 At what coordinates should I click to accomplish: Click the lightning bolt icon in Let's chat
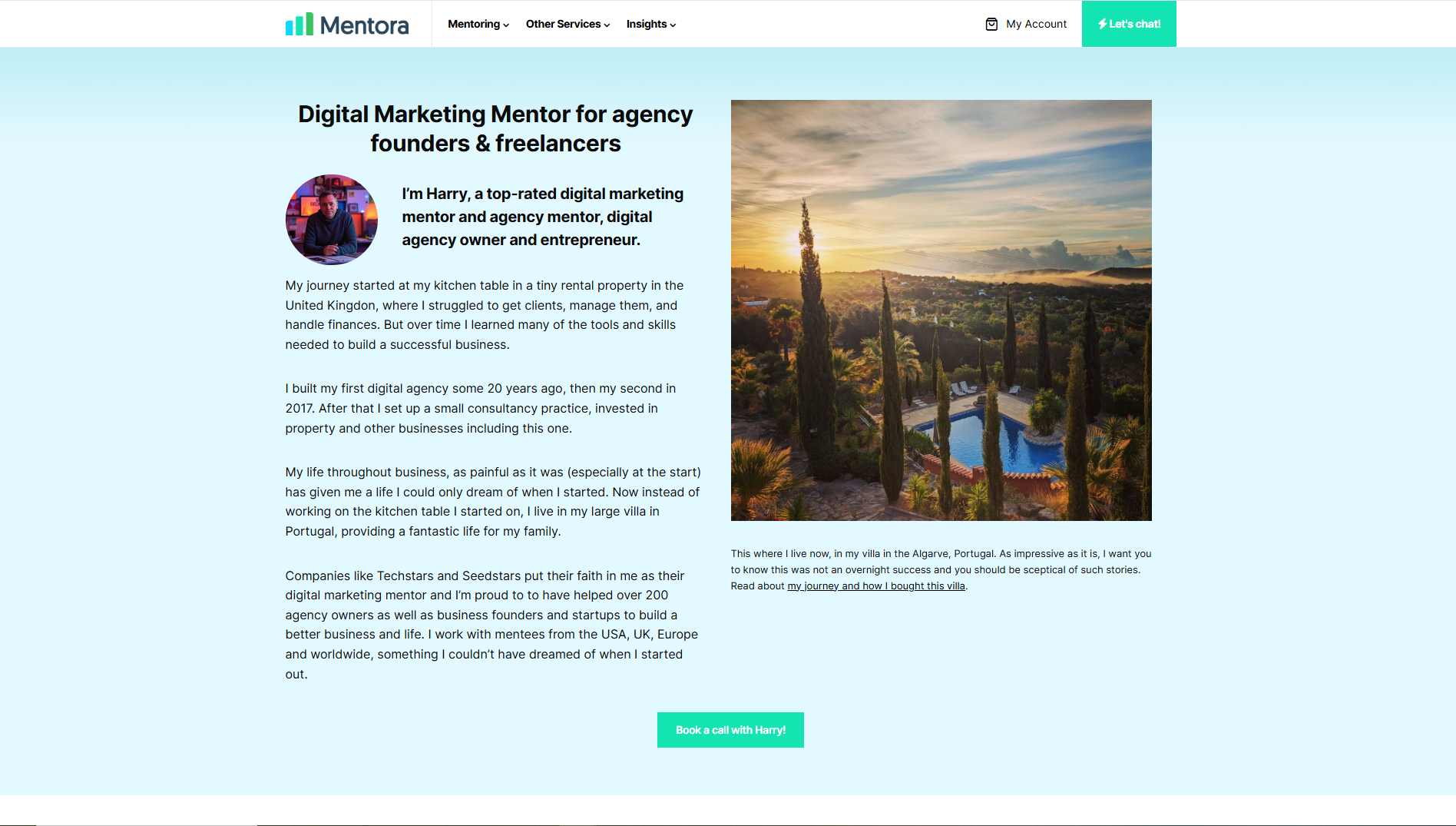click(1102, 24)
